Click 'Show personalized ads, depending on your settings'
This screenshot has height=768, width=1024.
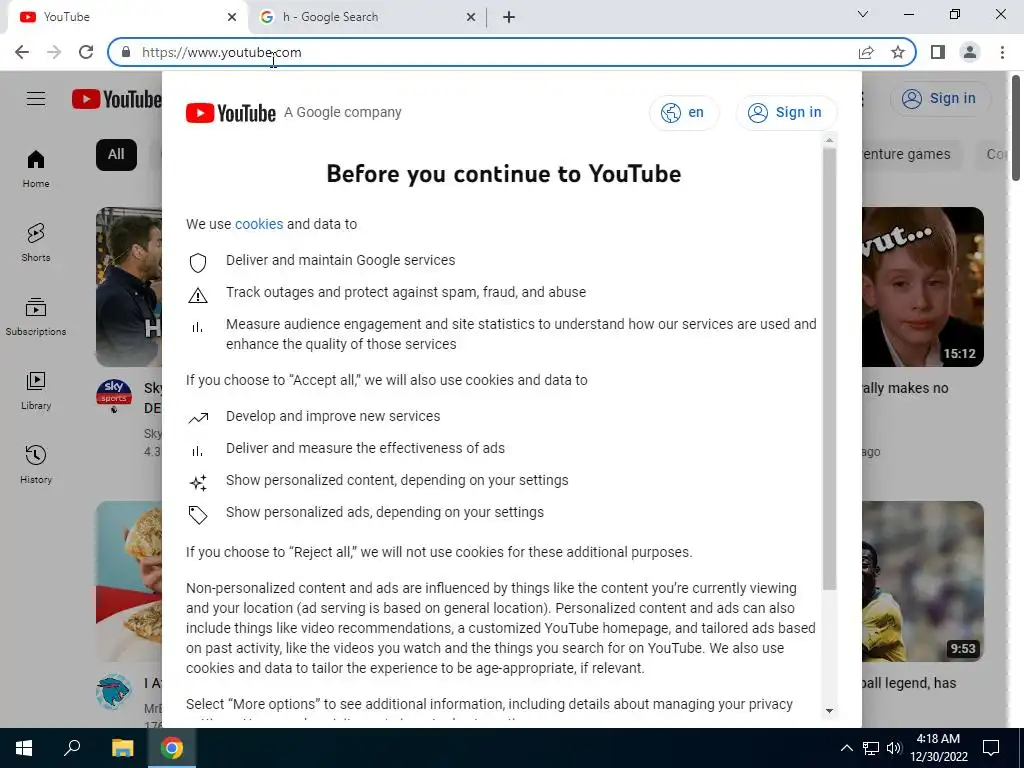point(385,512)
